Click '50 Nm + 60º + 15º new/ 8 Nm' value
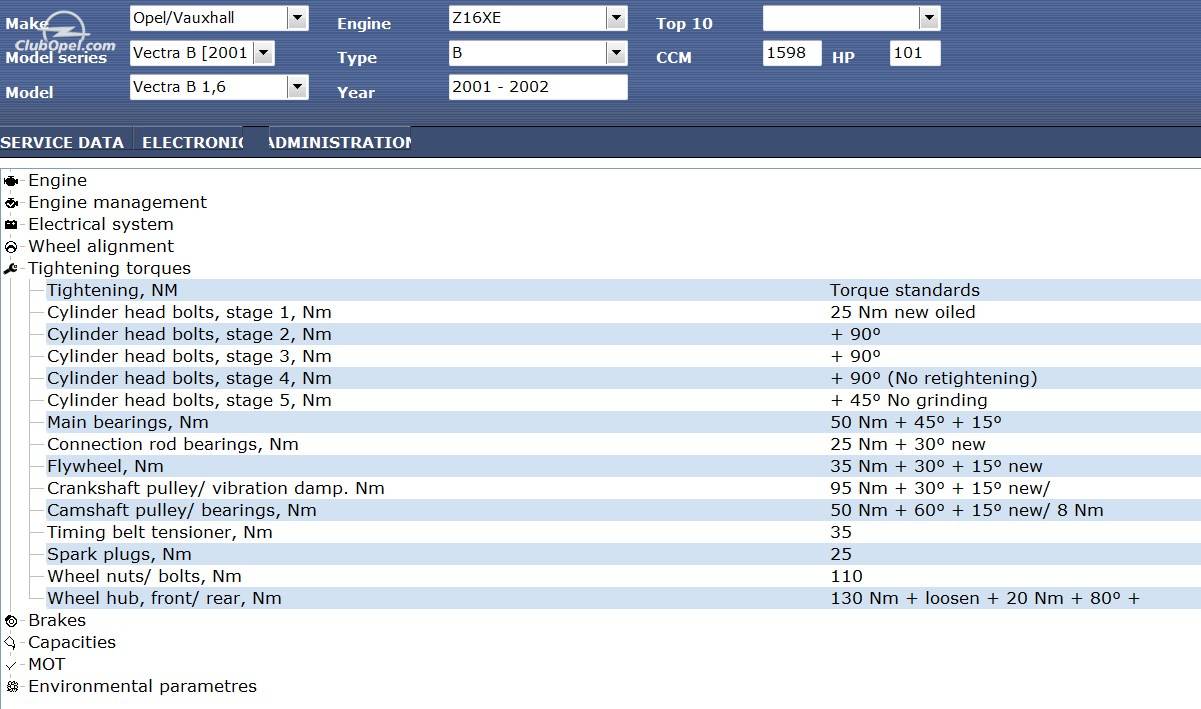Screen dimensions: 1201x709 click(967, 510)
